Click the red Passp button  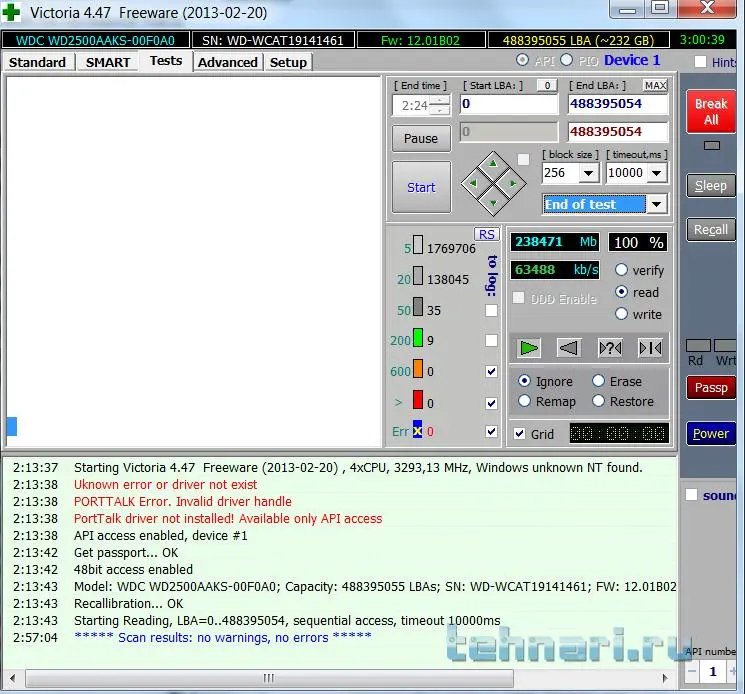pyautogui.click(x=711, y=388)
